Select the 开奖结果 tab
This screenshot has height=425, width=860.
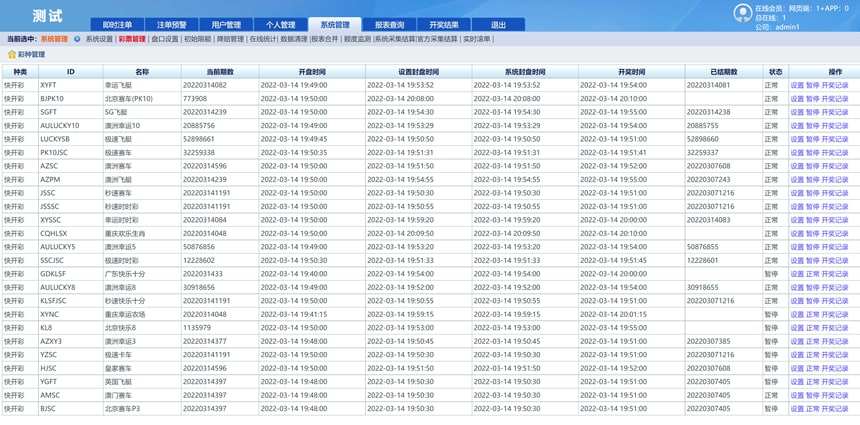click(x=443, y=24)
